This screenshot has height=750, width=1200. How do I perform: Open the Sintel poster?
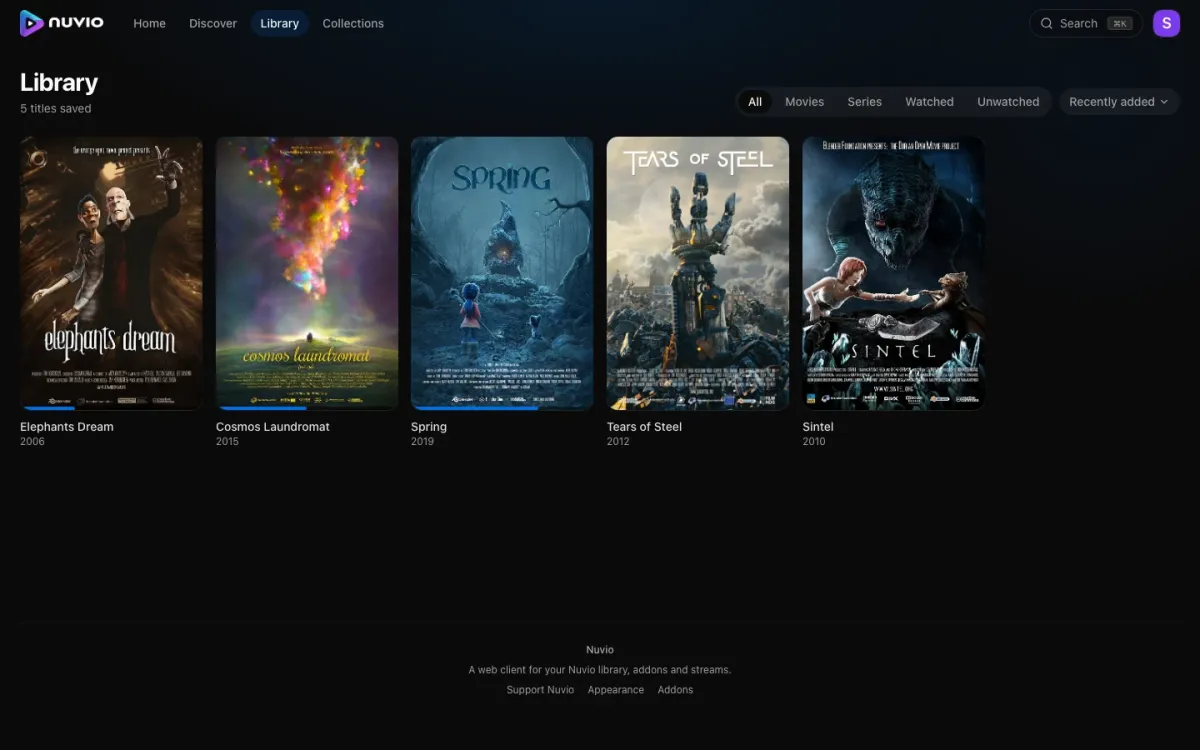coord(893,273)
